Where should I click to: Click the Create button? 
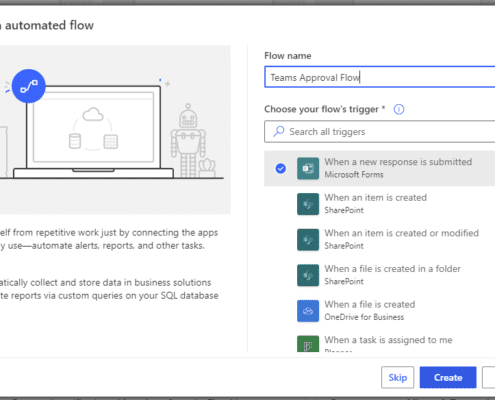coord(448,377)
